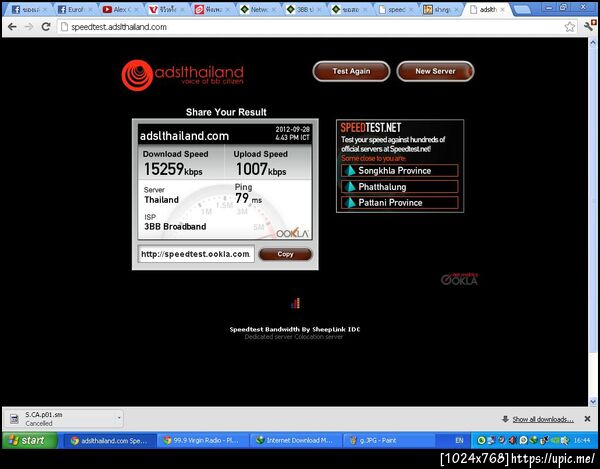This screenshot has height=469, width=600.
Task: Click the Download Speed 15259 kbps value
Action: [x=173, y=169]
